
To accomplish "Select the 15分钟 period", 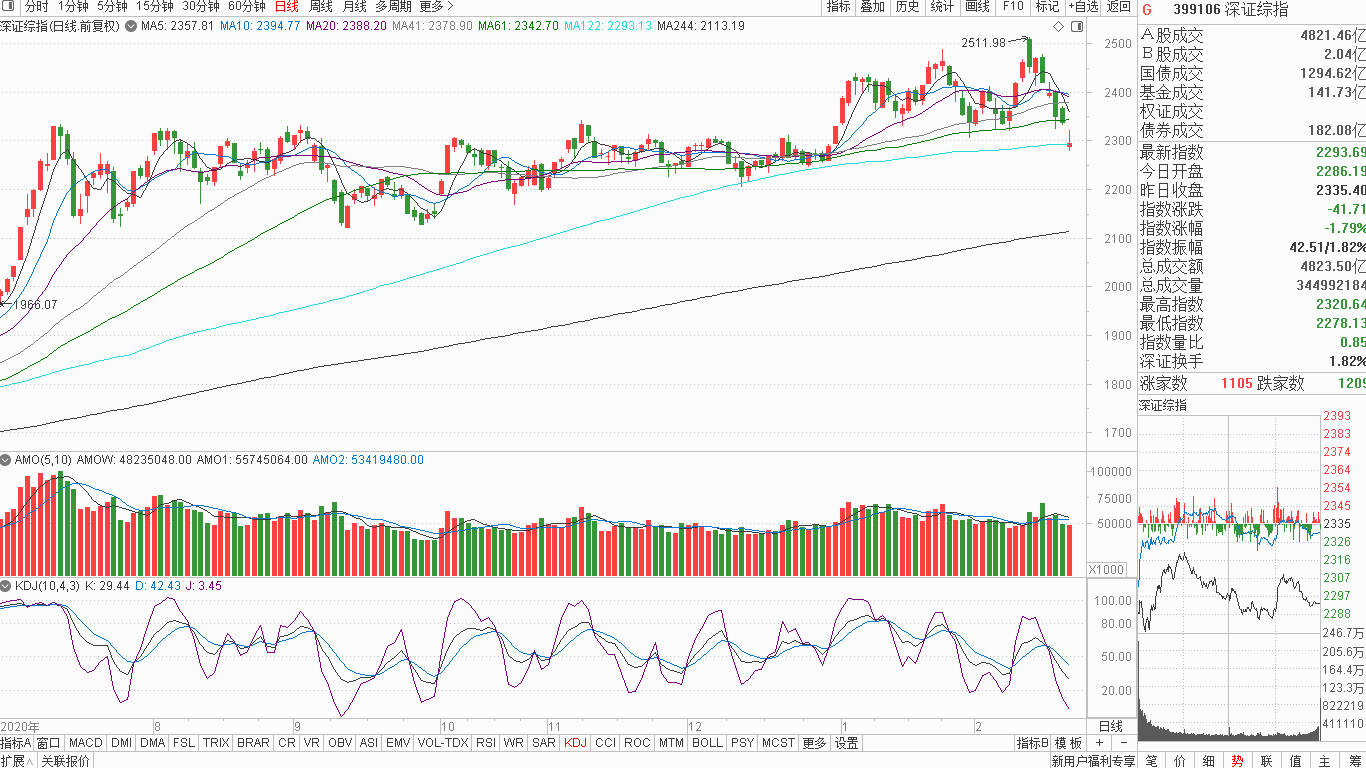I will (154, 6).
